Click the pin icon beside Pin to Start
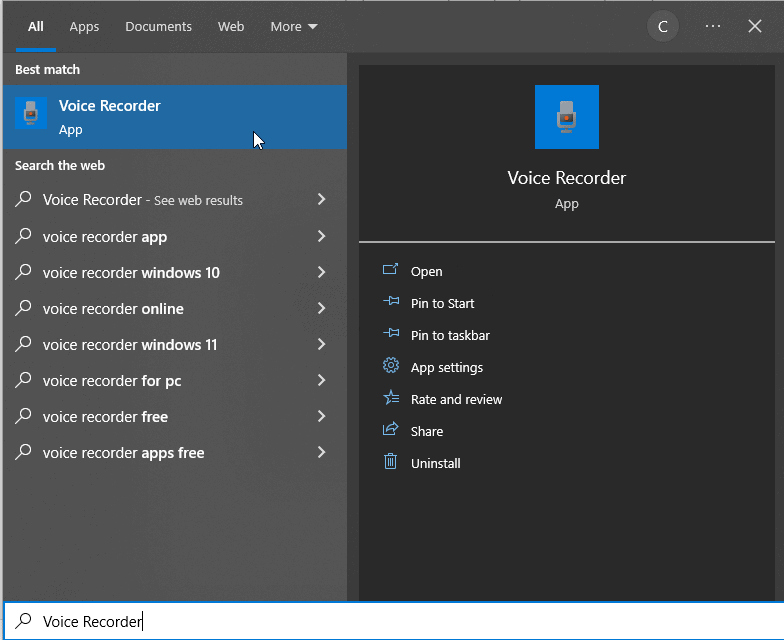This screenshot has width=784, height=640. point(391,302)
